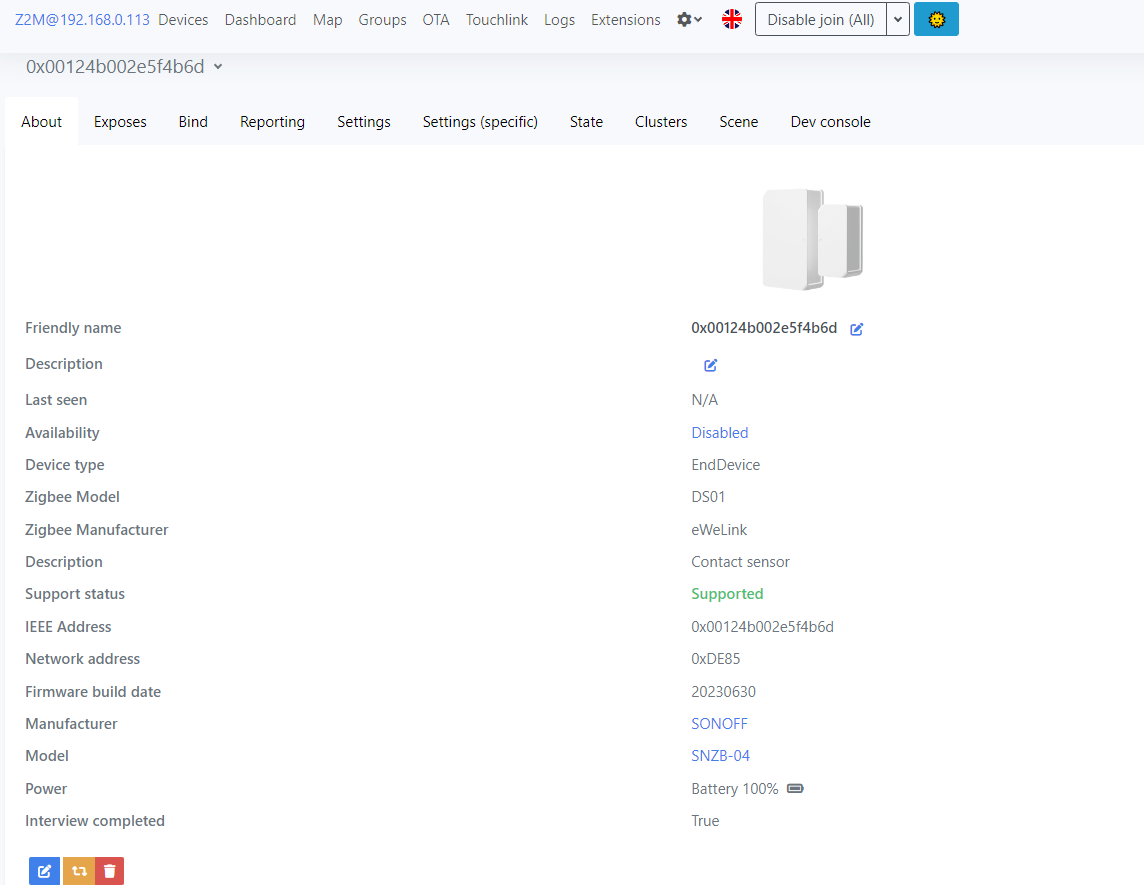The height and width of the screenshot is (885, 1144).
Task: Switch to the Bind tab
Action: (193, 122)
